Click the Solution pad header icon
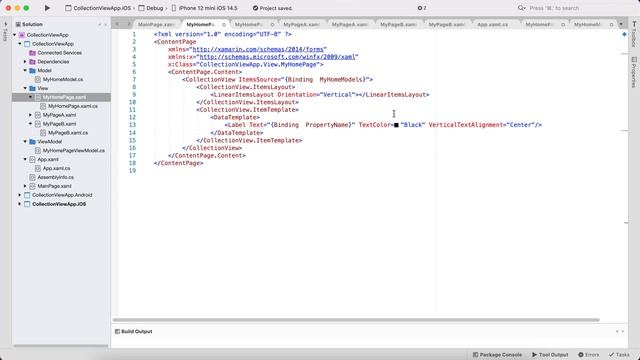Viewport: 640px width, 360px height. coord(18,24)
